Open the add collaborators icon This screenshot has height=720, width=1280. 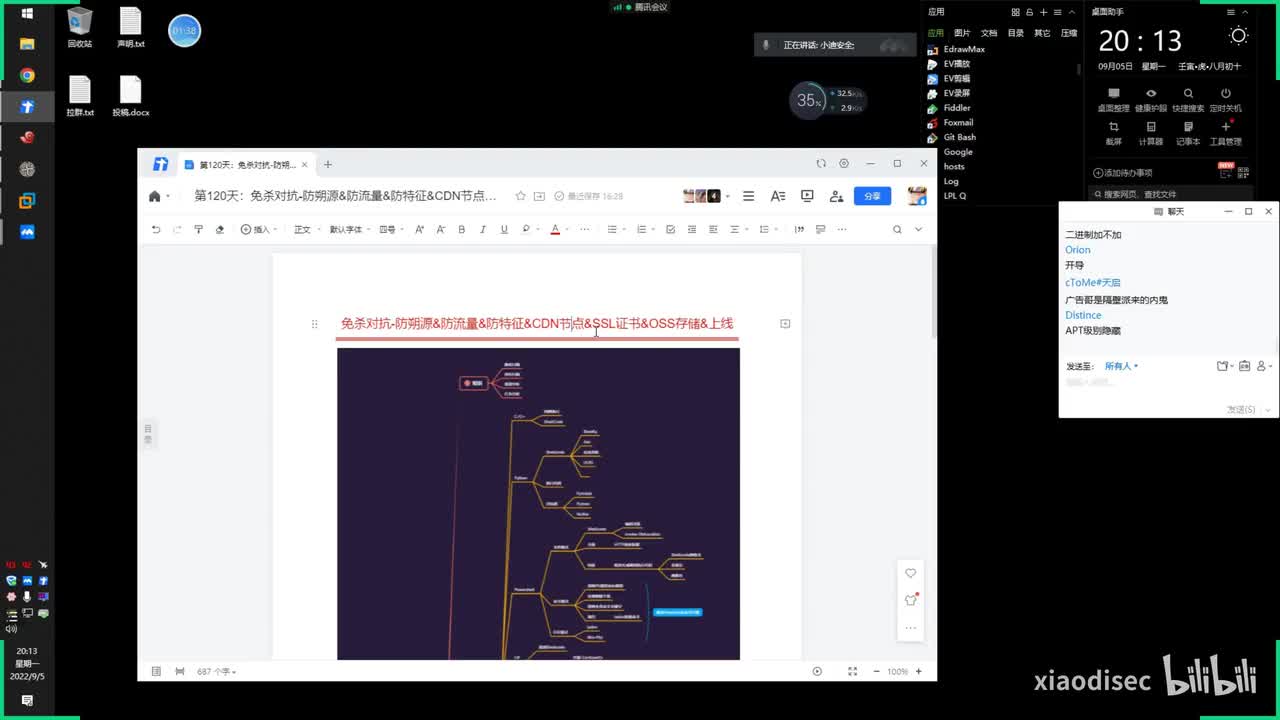click(836, 196)
